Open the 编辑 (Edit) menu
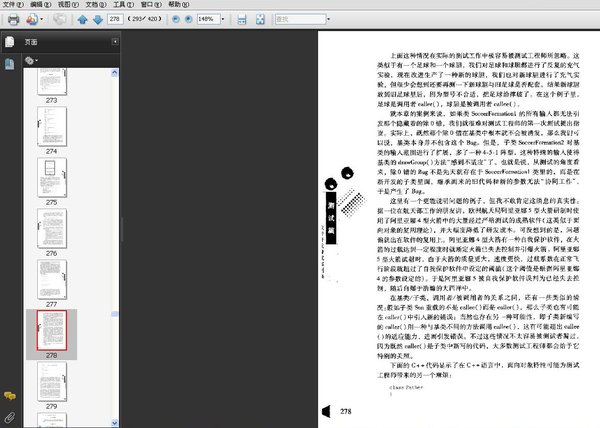 pyautogui.click(x=41, y=4)
